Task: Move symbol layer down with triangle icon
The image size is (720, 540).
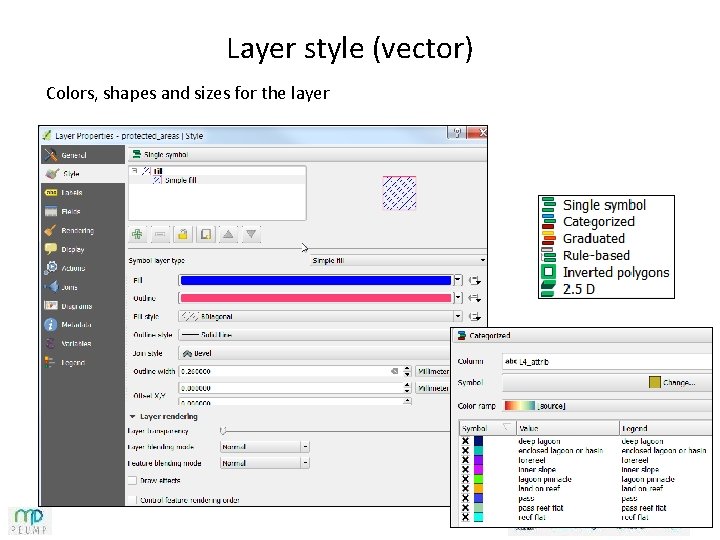Action: (x=251, y=235)
